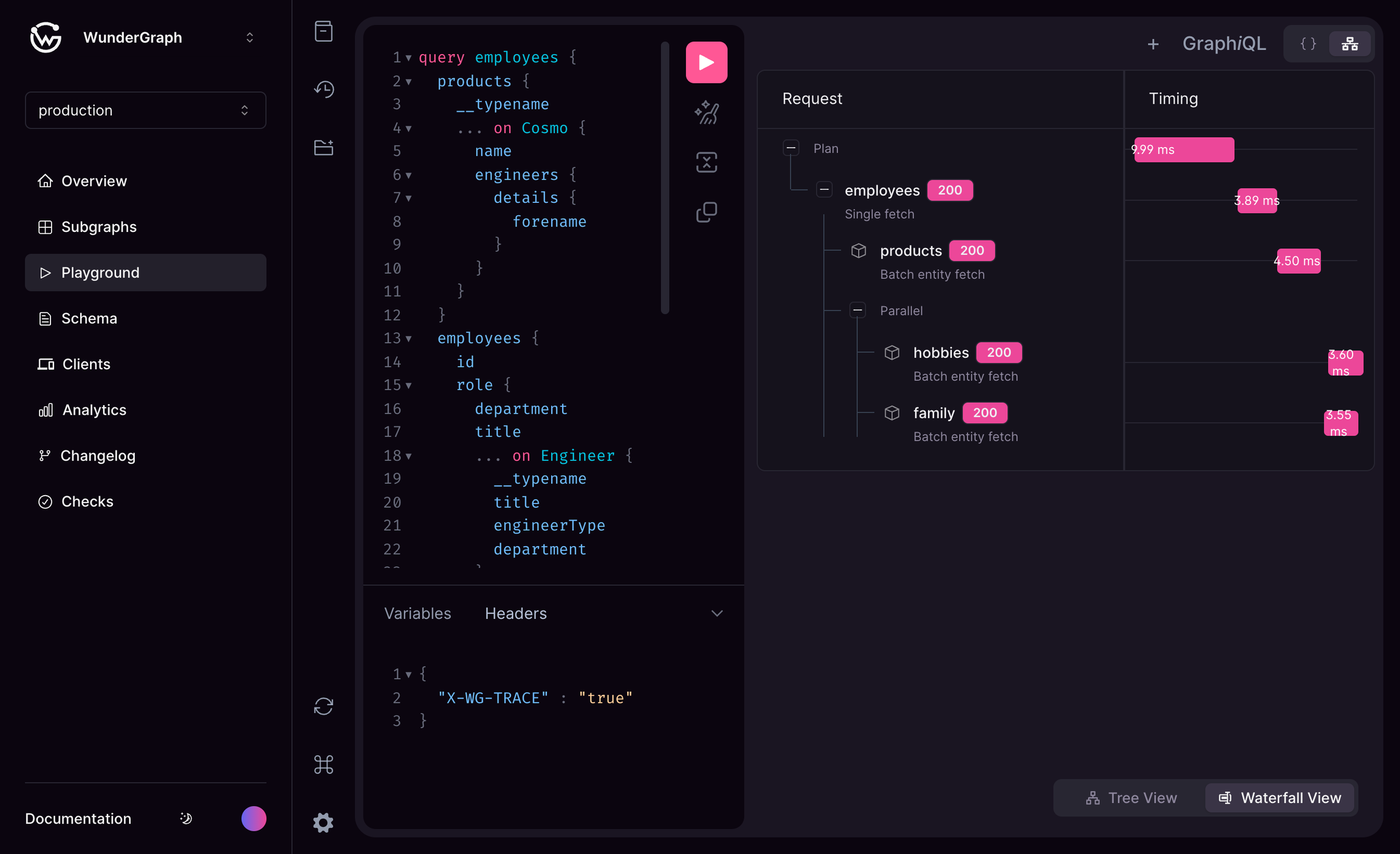Toggle the trace view icon next to GraphiQL
This screenshot has height=854, width=1400.
tap(1350, 43)
